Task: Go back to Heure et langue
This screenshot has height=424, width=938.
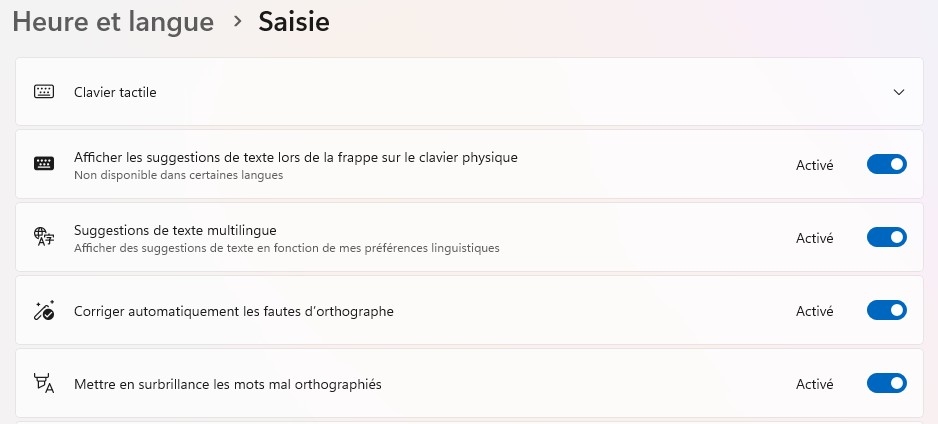Action: point(113,21)
